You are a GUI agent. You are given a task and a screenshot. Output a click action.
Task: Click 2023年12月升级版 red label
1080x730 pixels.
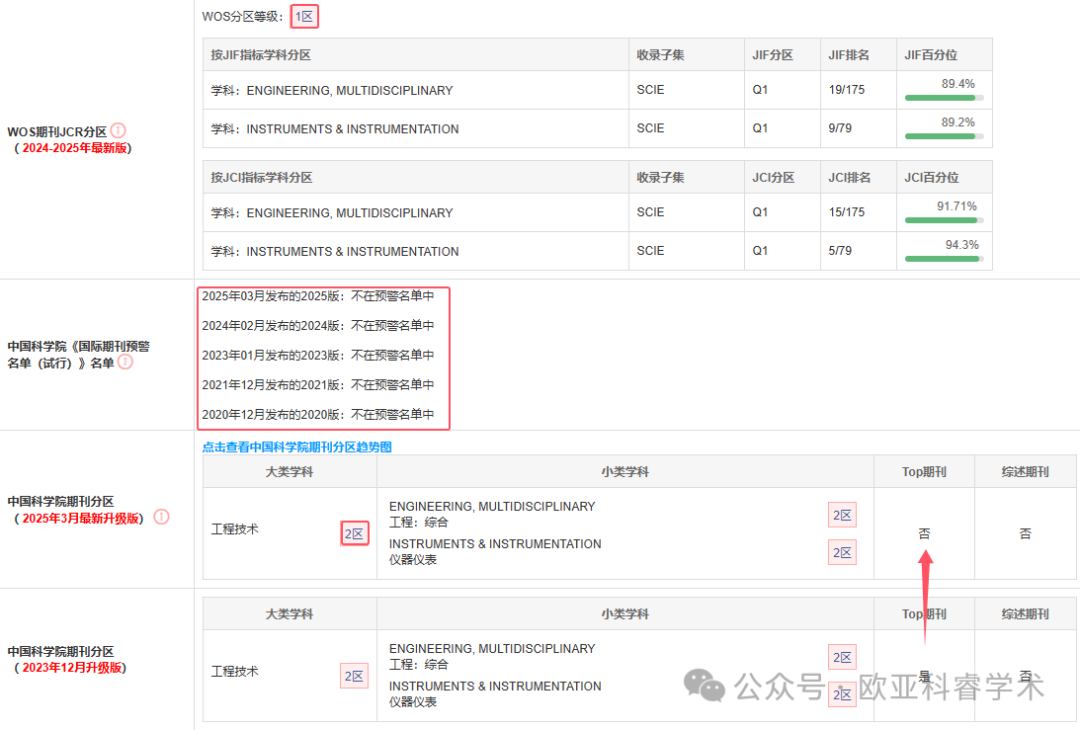72,667
